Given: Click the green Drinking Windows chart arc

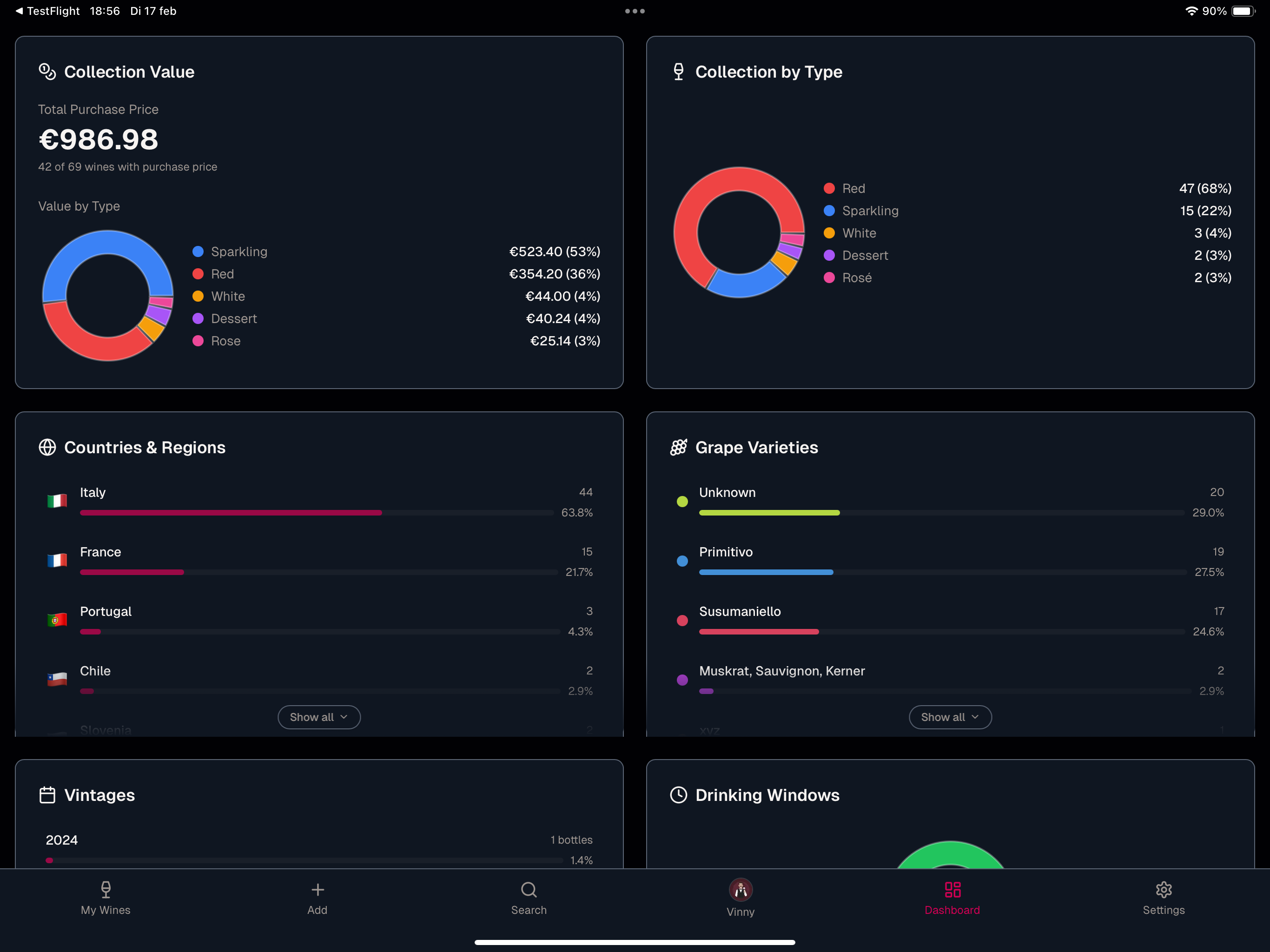Looking at the screenshot, I should pyautogui.click(x=950, y=854).
